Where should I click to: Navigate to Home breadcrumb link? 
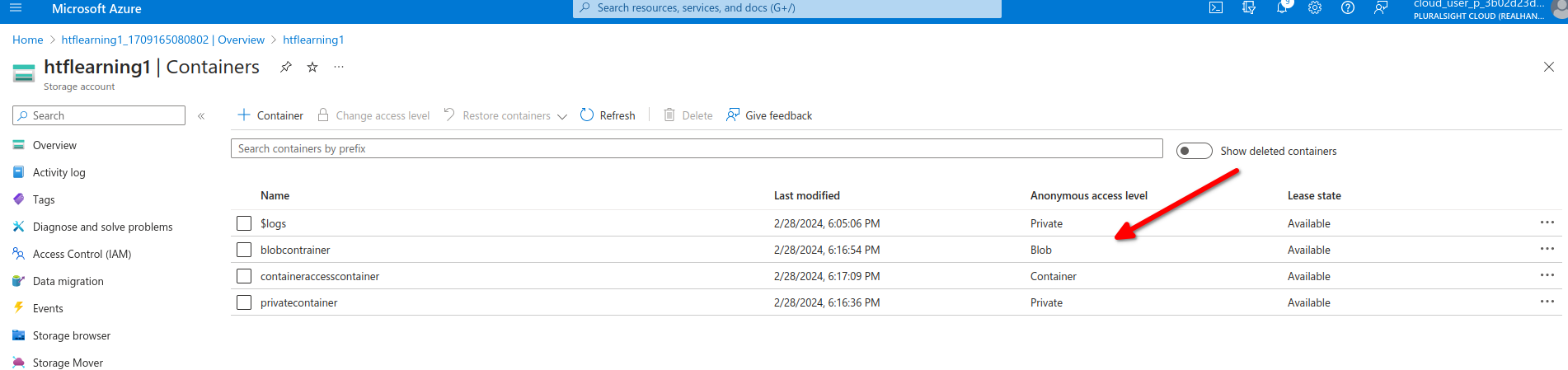coord(27,40)
